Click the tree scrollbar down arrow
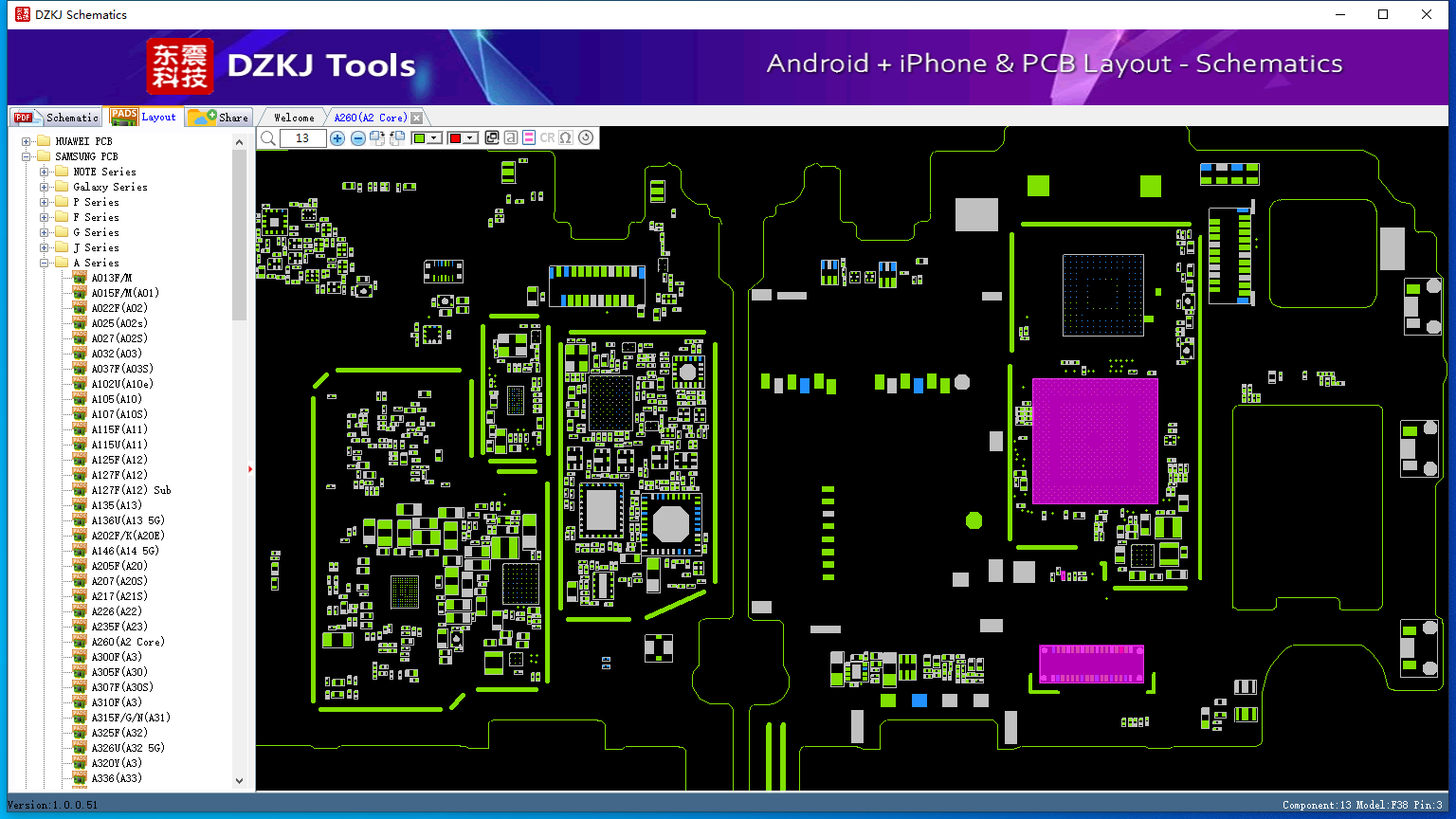 pos(239,781)
